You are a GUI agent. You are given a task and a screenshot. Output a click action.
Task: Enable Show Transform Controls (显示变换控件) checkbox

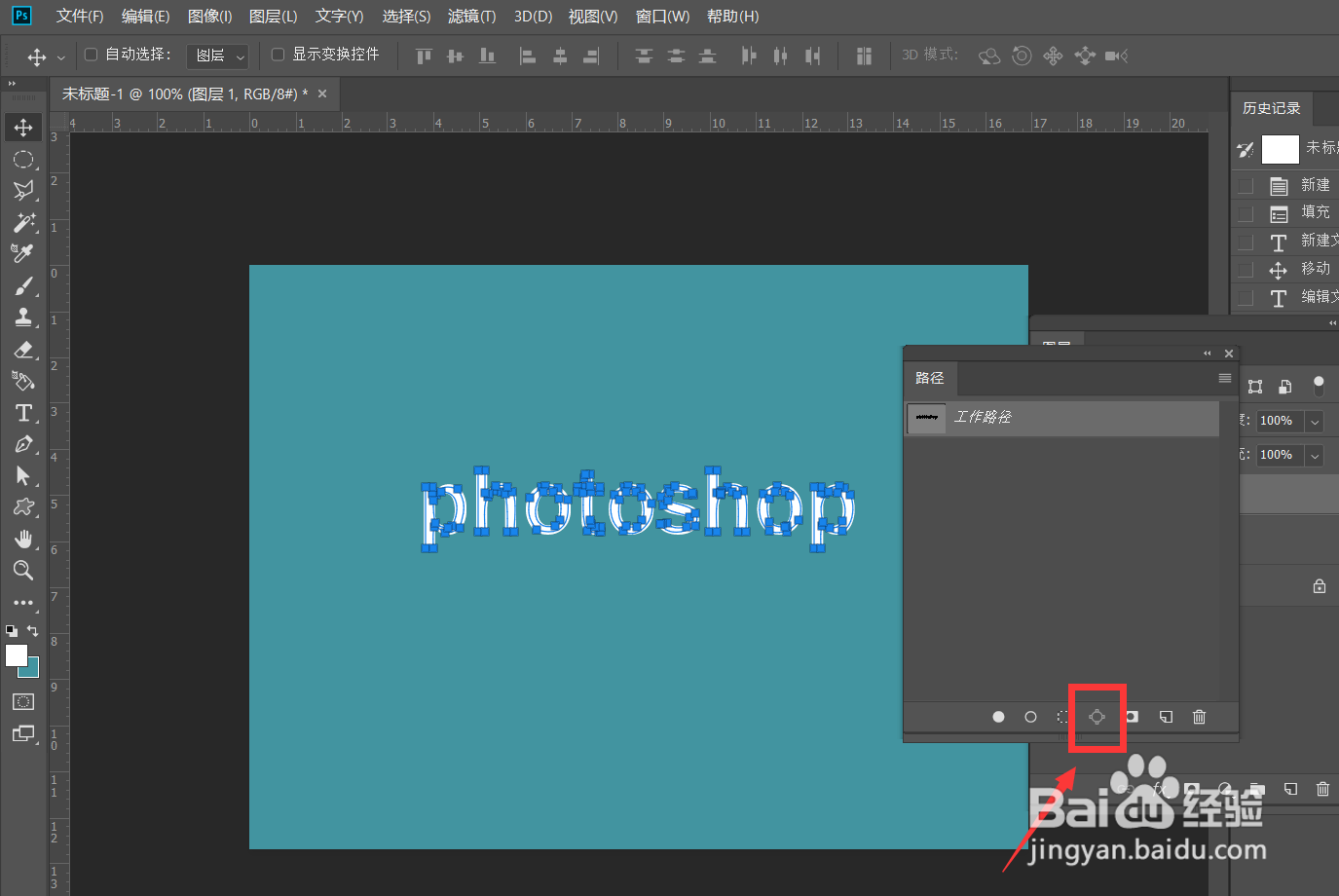click(x=278, y=55)
